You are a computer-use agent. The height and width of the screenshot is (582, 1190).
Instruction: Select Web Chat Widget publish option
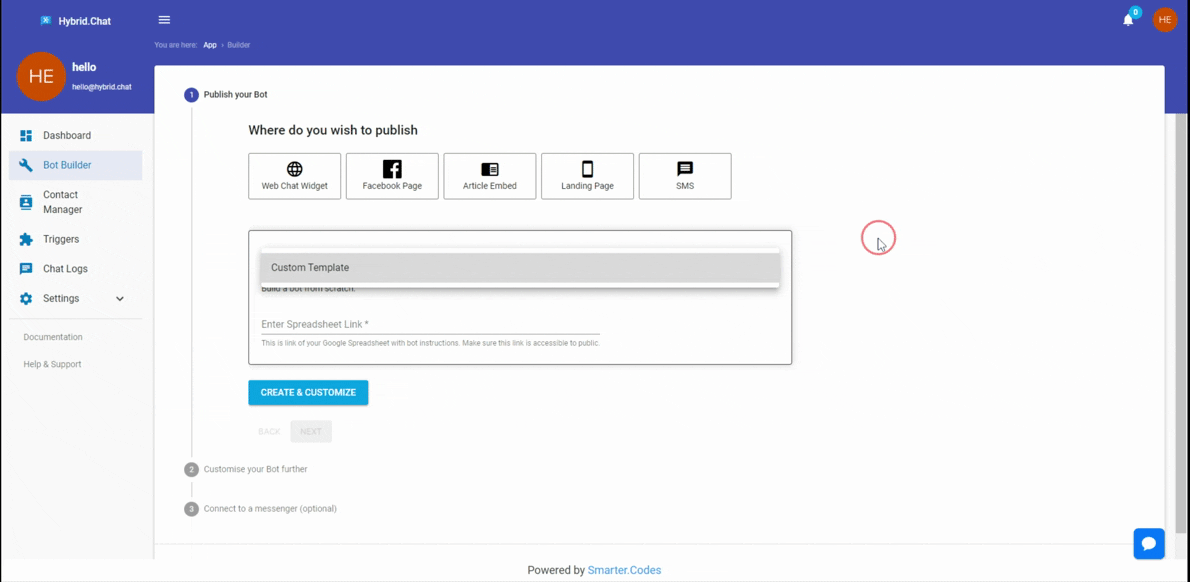(x=294, y=176)
